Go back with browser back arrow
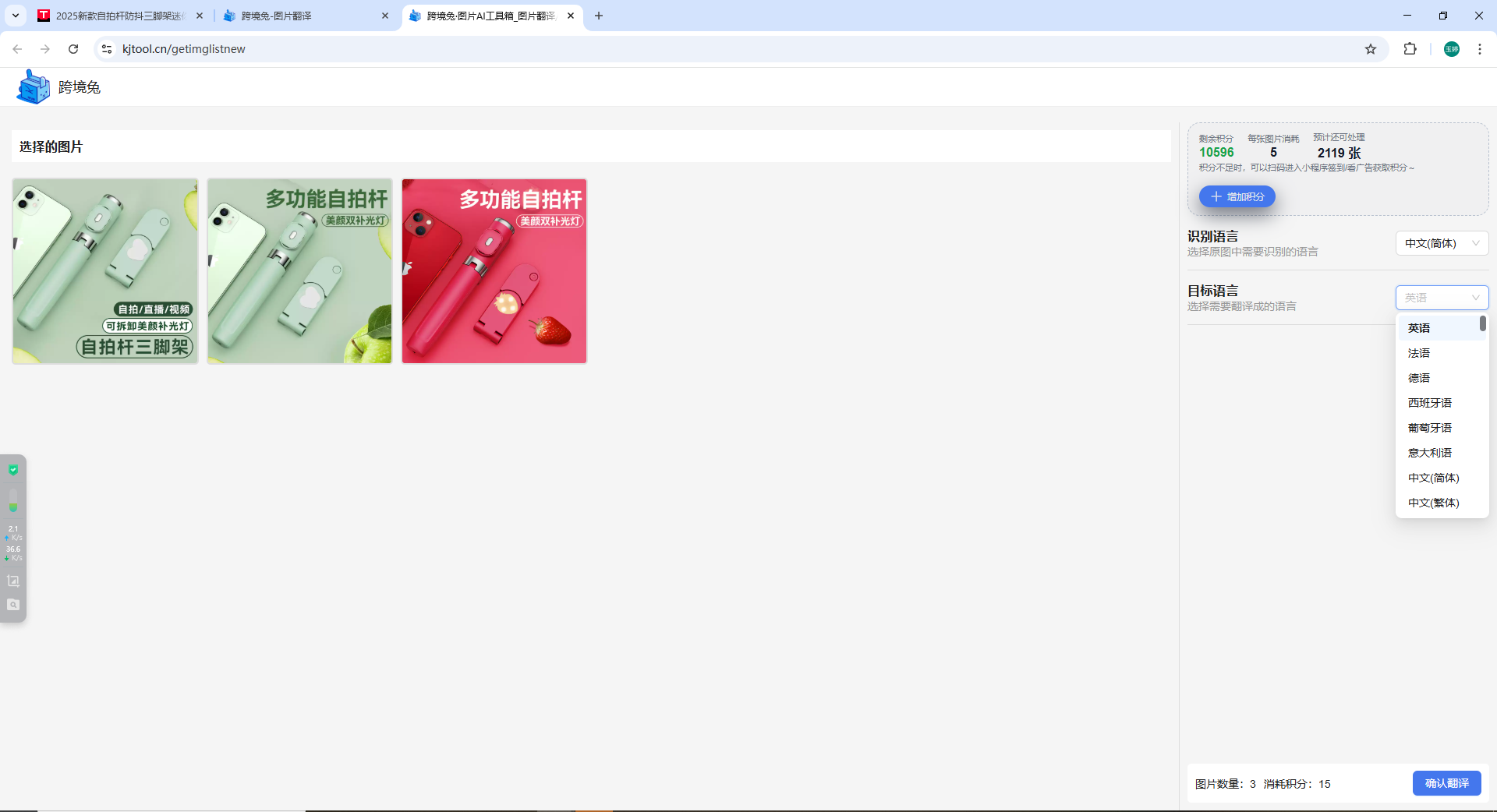Viewport: 1497px width, 812px height. [17, 49]
